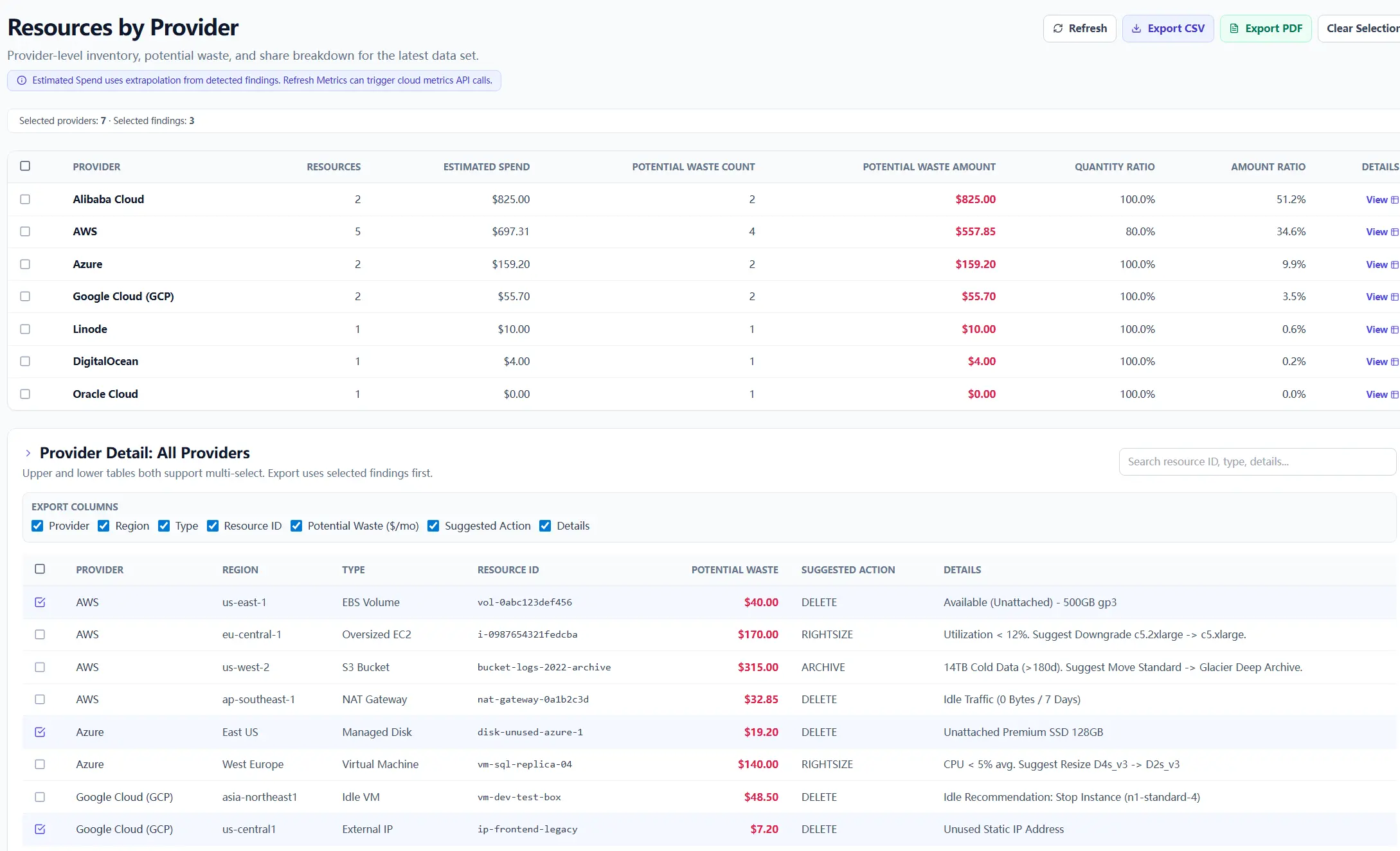Tick the Oracle Cloud provider checkbox
Viewport: 1400px width, 851px height.
pyautogui.click(x=25, y=394)
